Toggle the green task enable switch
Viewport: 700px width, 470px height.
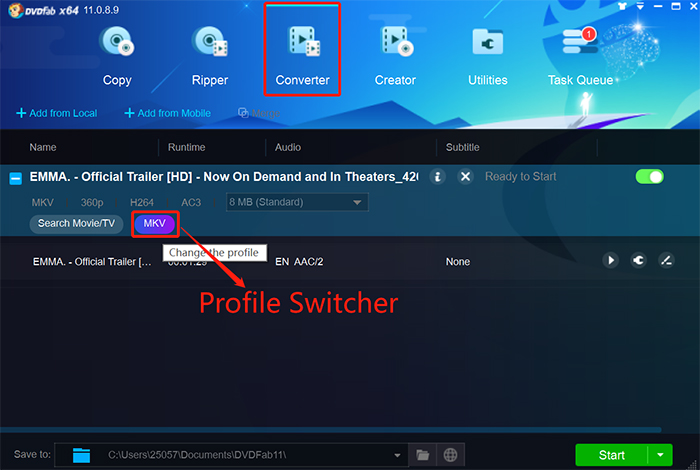click(x=650, y=177)
